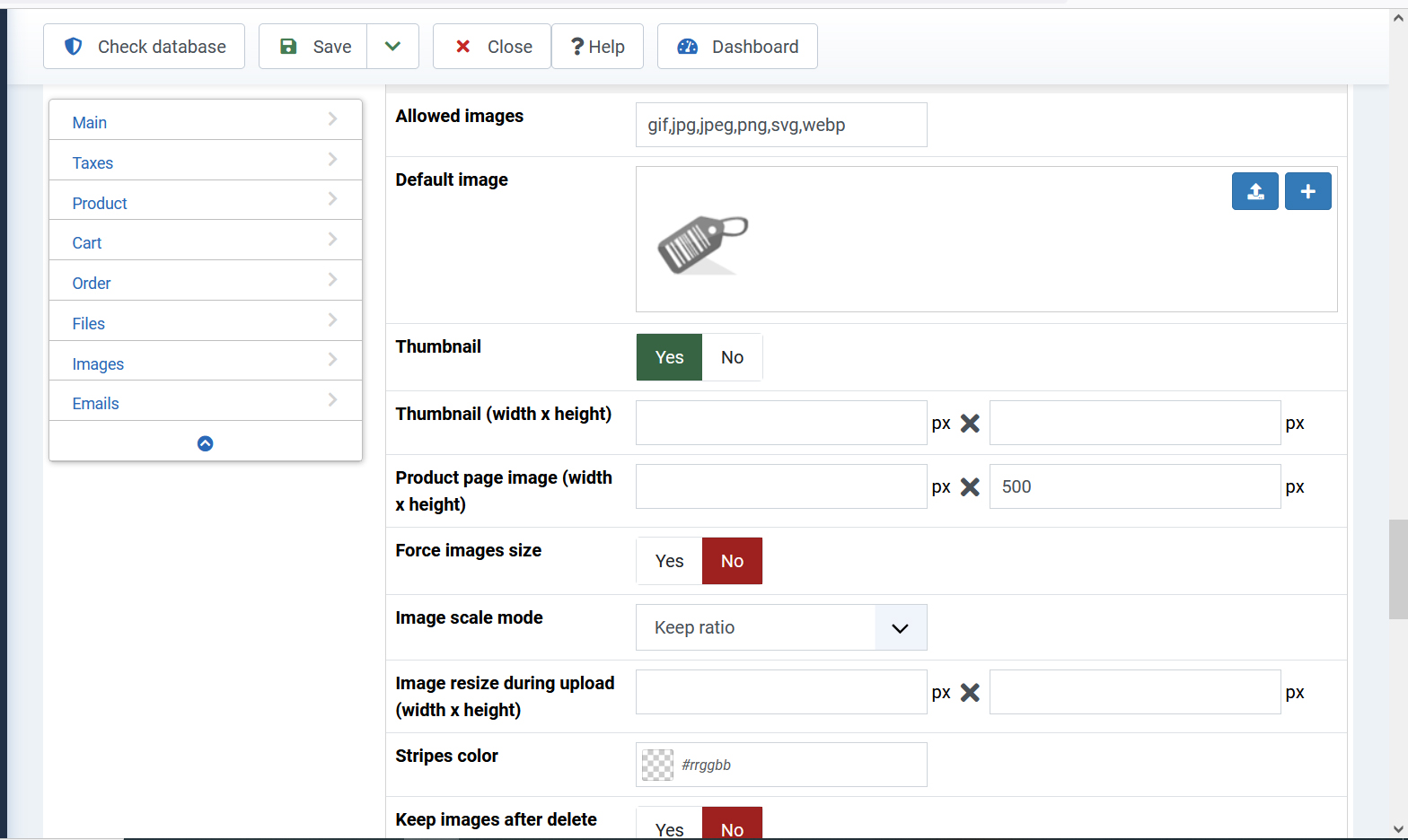Viewport: 1408px width, 840px height.
Task: Set Keep images after delete to Yes
Action: coord(669,828)
